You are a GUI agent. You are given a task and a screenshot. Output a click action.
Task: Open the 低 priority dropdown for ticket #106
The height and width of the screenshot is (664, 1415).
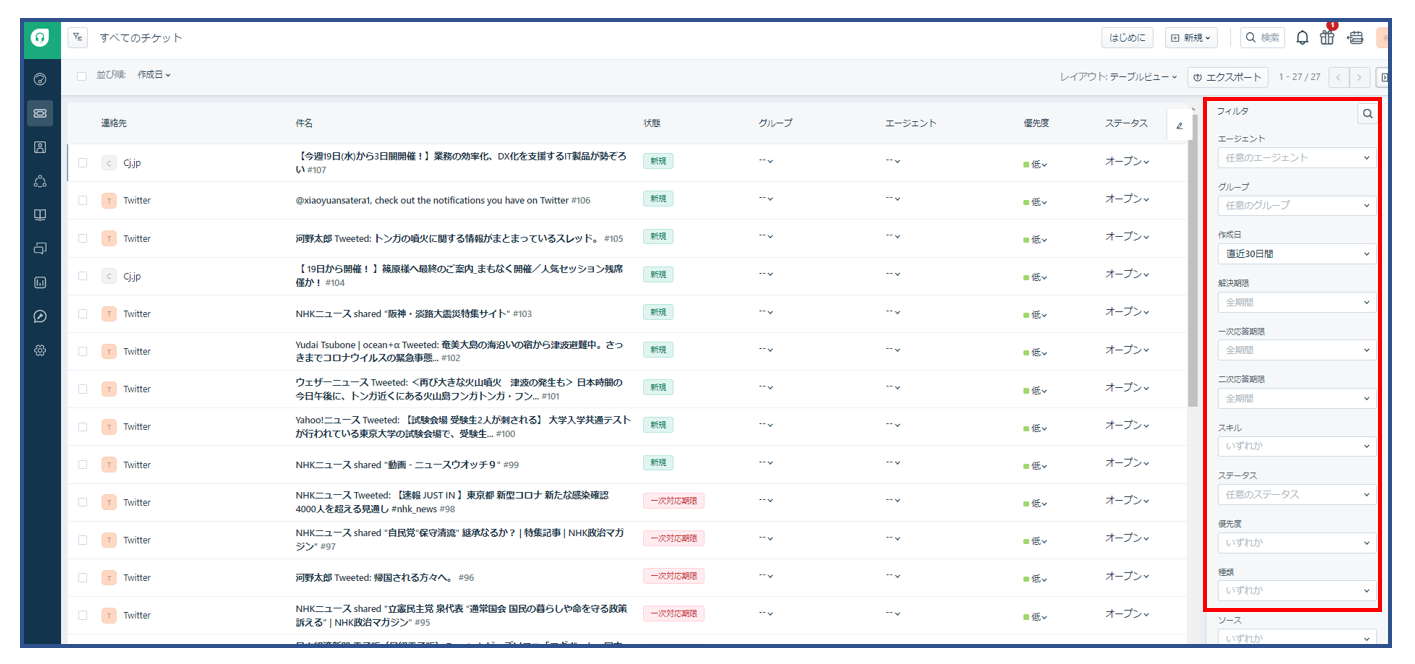1035,201
